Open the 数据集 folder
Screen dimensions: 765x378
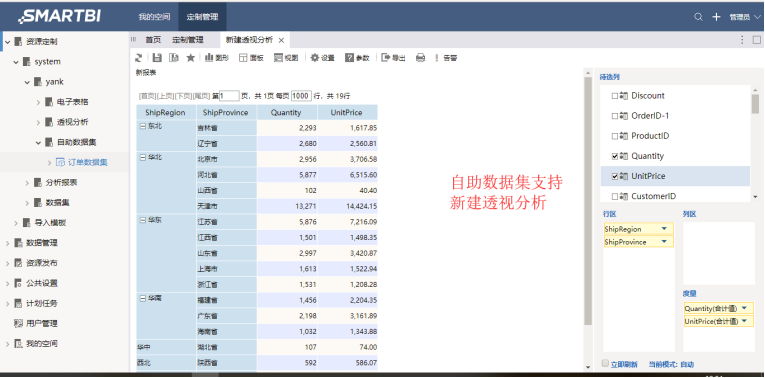58,202
